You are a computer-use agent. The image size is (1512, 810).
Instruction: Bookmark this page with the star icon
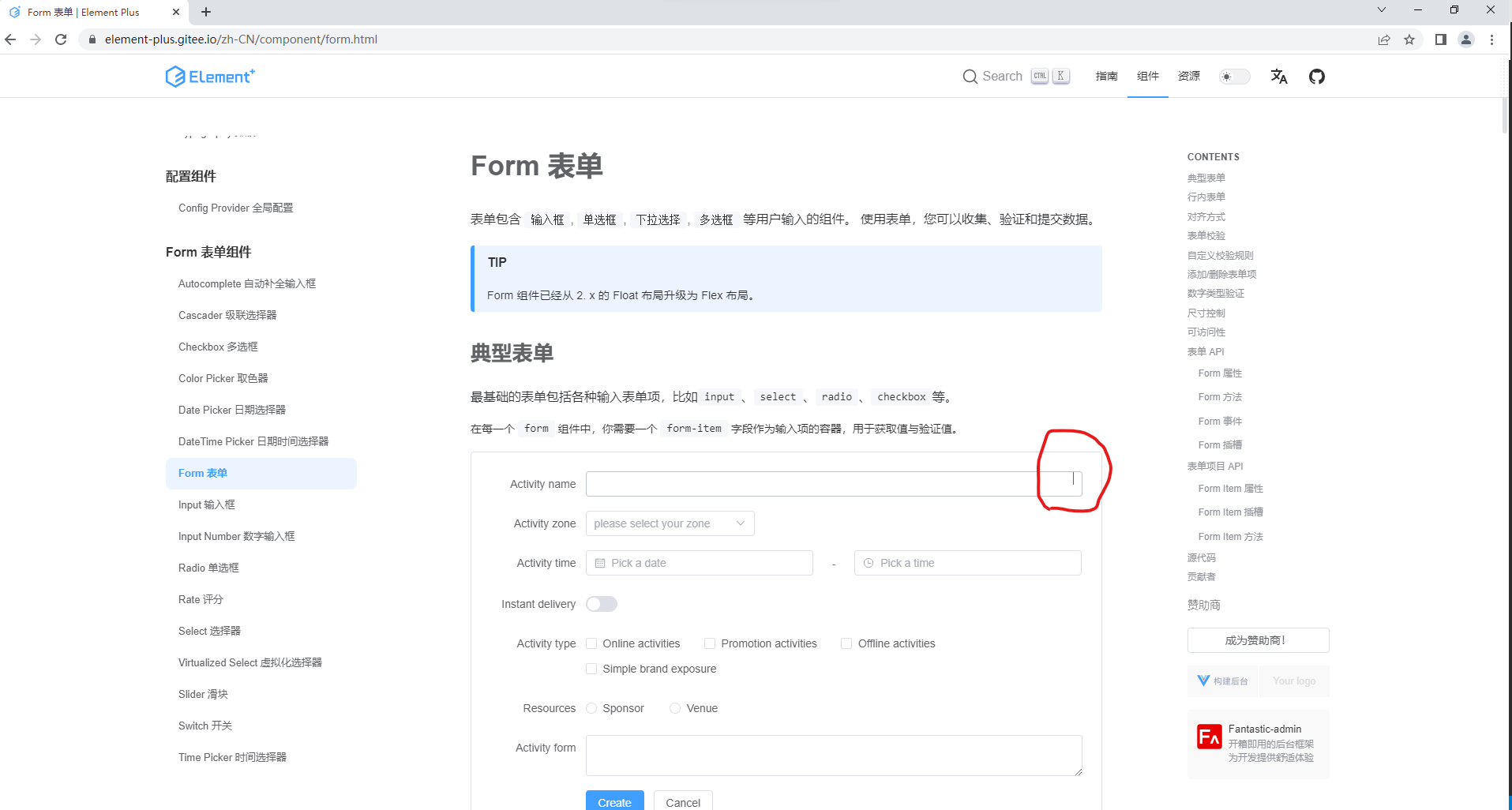1409,39
